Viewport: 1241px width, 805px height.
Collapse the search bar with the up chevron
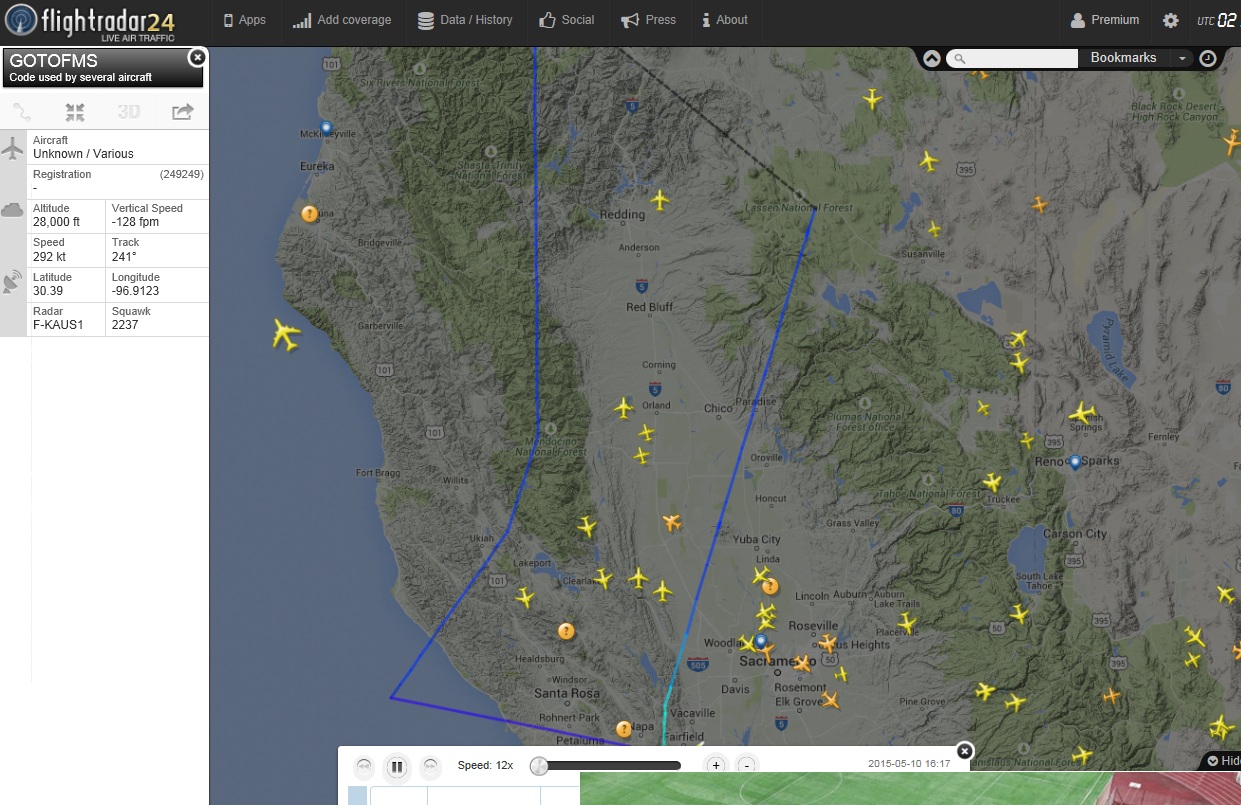931,58
